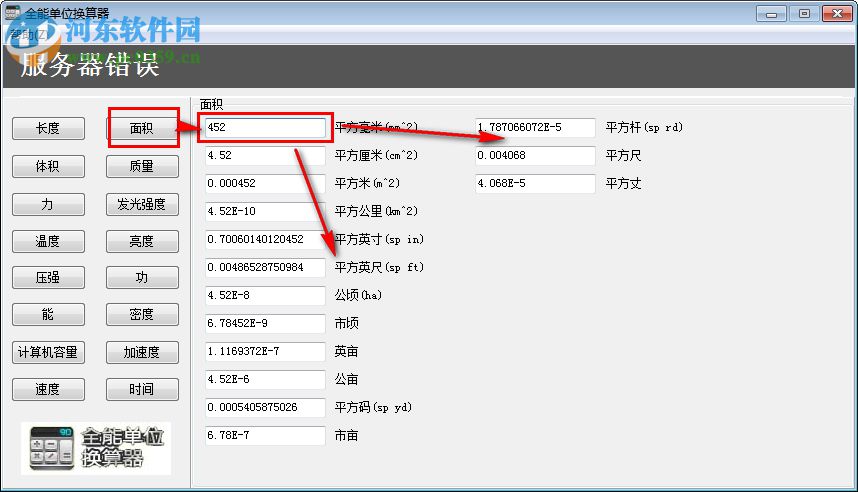Select the 平方码 field 0.0005405875026
This screenshot has height=492, width=858.
click(265, 407)
